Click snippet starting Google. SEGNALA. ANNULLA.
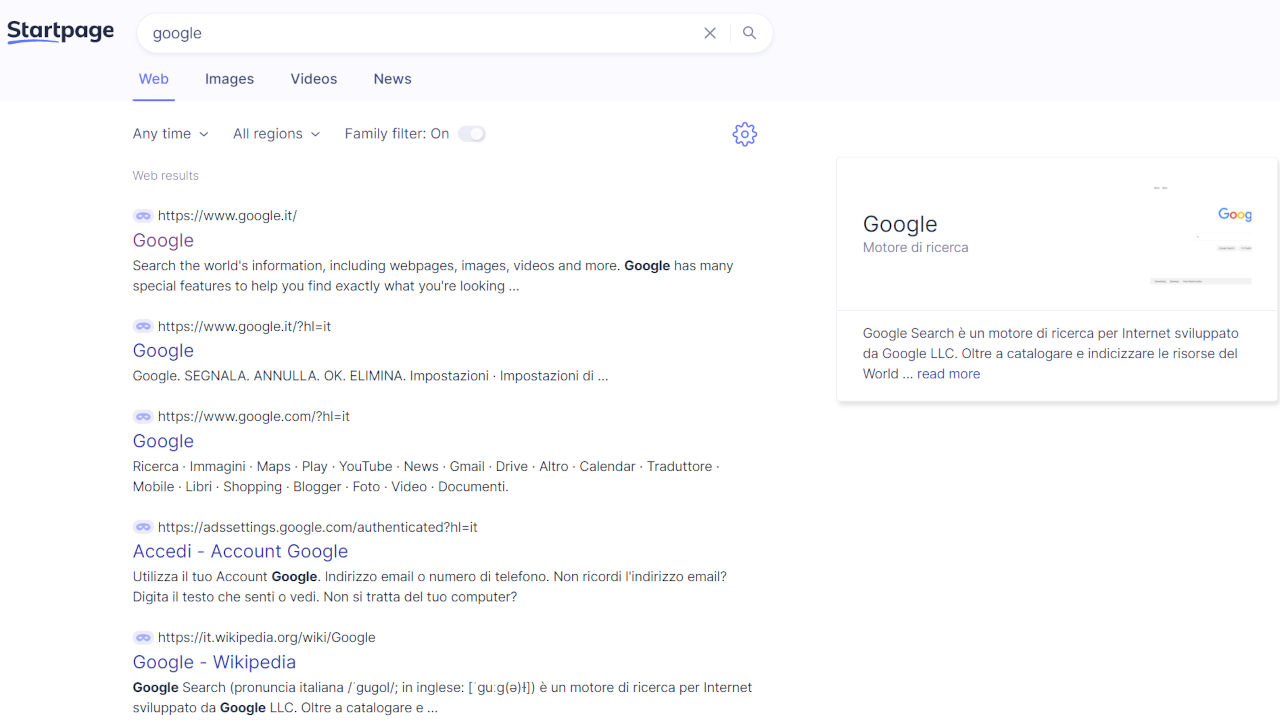This screenshot has height=720, width=1280. point(370,376)
